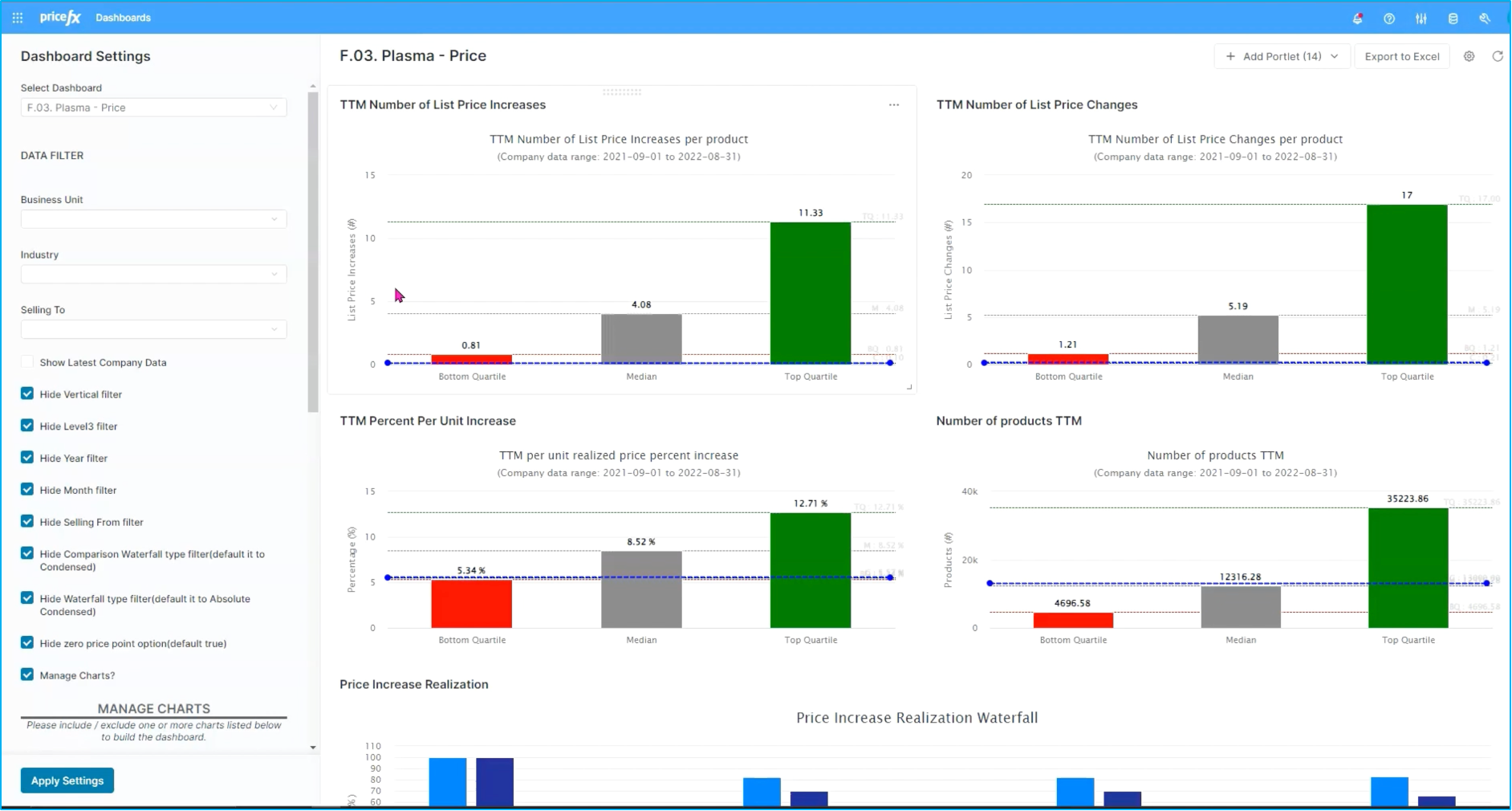Click the drag handle above List Price Increases portlet
Viewport: 1512px width, 811px height.
tap(622, 92)
